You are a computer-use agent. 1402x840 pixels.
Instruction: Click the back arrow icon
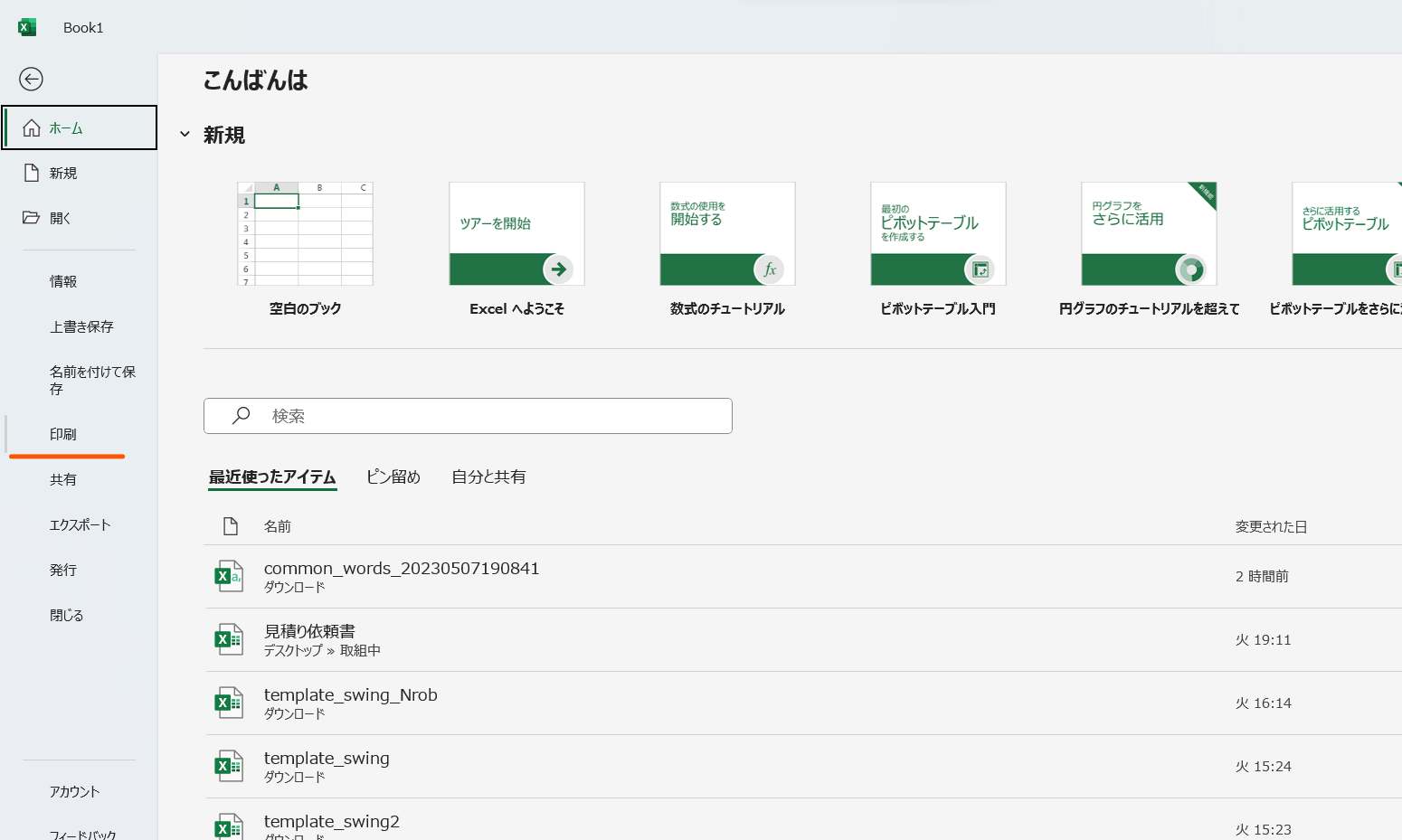tap(31, 80)
